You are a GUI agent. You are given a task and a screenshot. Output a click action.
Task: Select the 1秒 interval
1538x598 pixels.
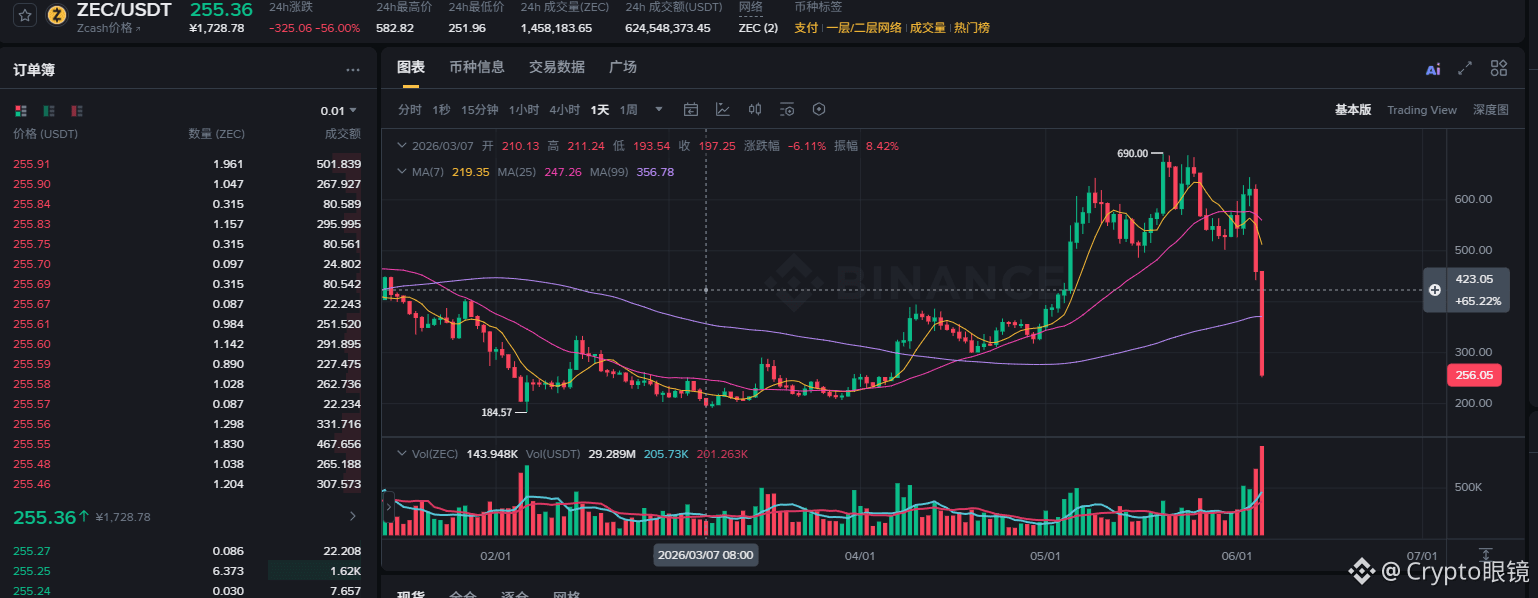[441, 109]
